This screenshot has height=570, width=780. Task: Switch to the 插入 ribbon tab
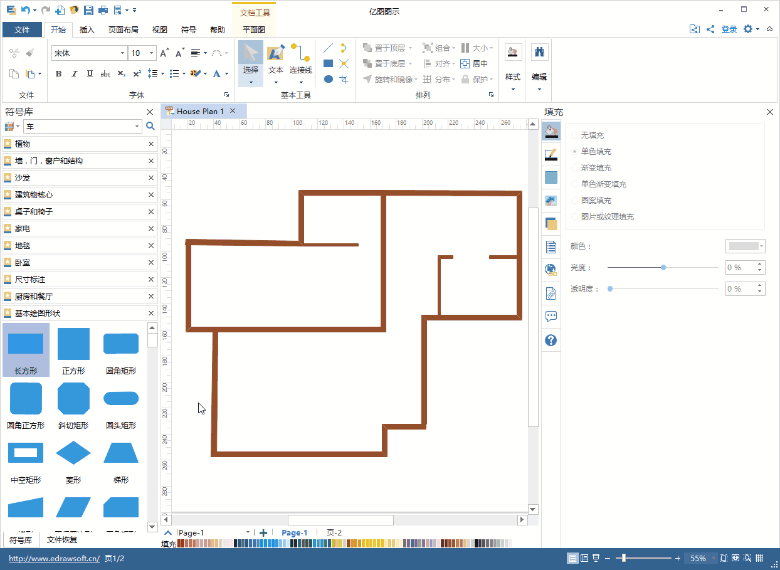[x=87, y=30]
